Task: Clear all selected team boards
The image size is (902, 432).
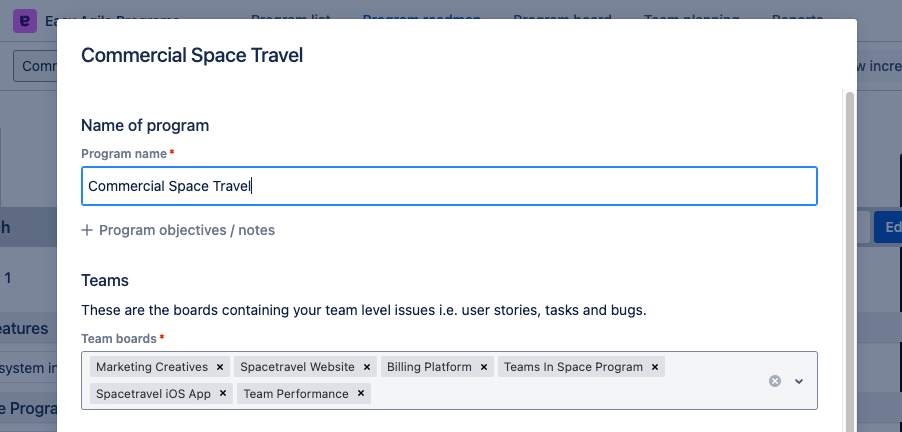Action: click(x=774, y=381)
